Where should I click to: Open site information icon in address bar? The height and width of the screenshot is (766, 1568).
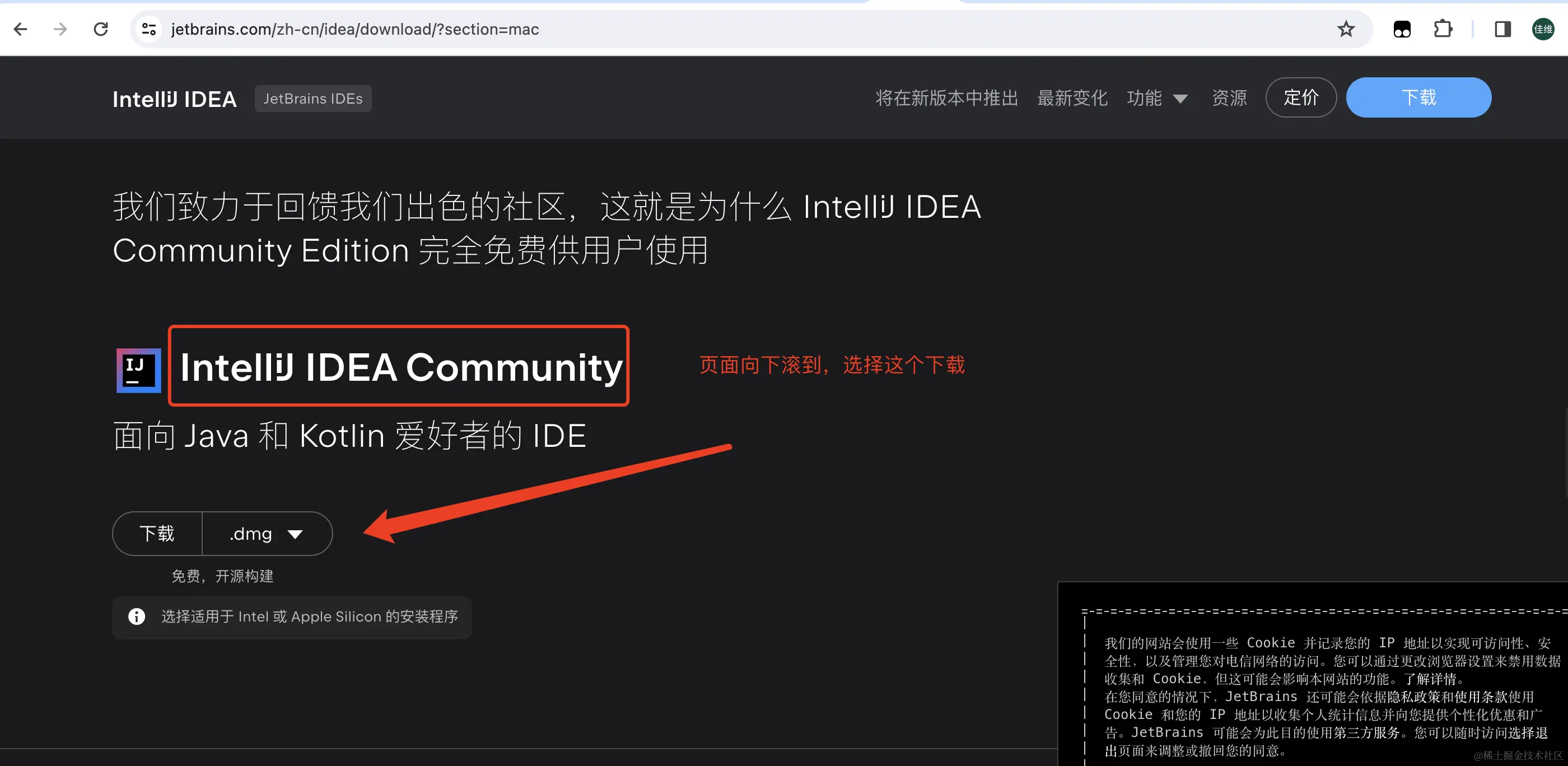[x=149, y=29]
